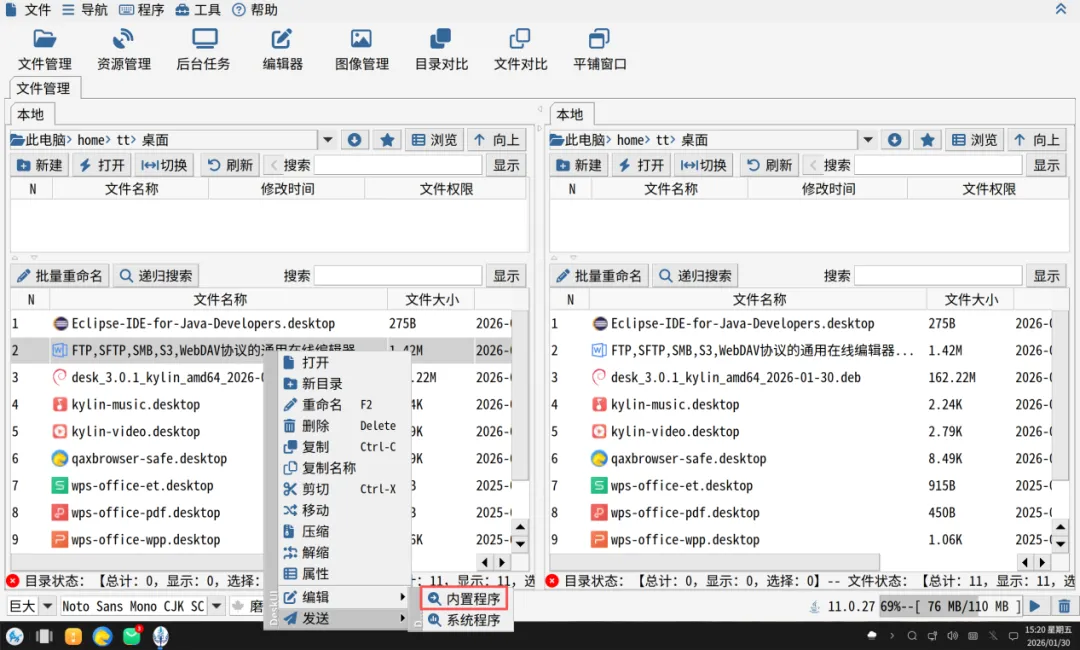The image size is (1080, 650).
Task: Open the 文件对比 tool
Action: click(x=520, y=50)
